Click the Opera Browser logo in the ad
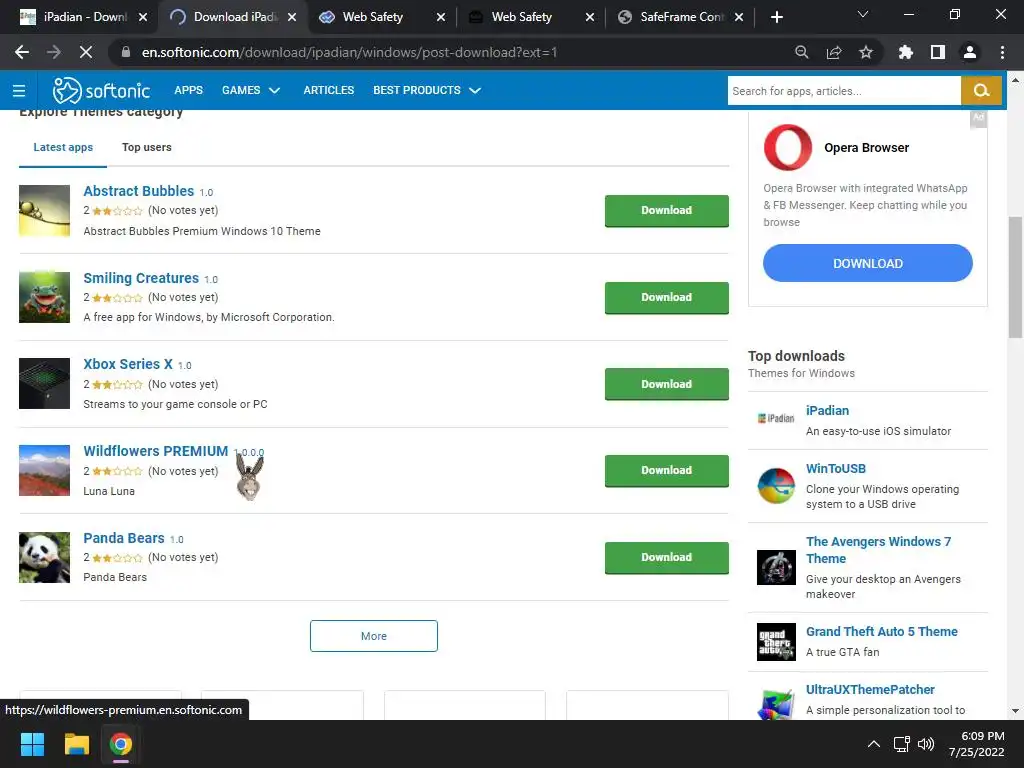The height and width of the screenshot is (768, 1024). coord(788,148)
